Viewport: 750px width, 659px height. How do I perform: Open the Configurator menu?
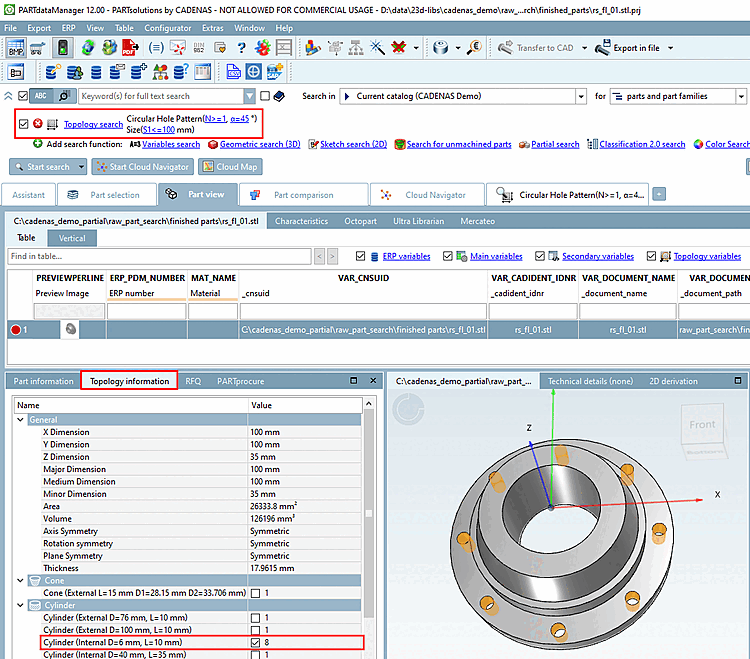pos(167,28)
